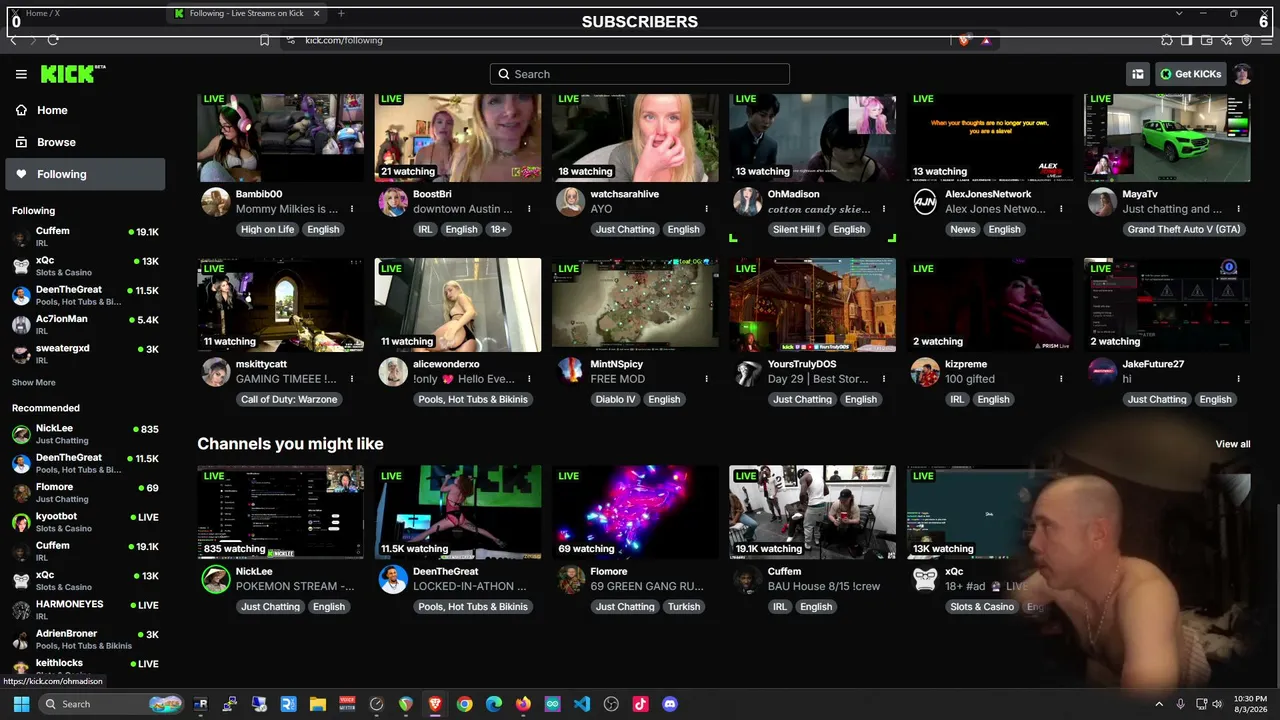Open the Brave Rewards triangle icon
This screenshot has height=720, width=1280.
coord(986,40)
